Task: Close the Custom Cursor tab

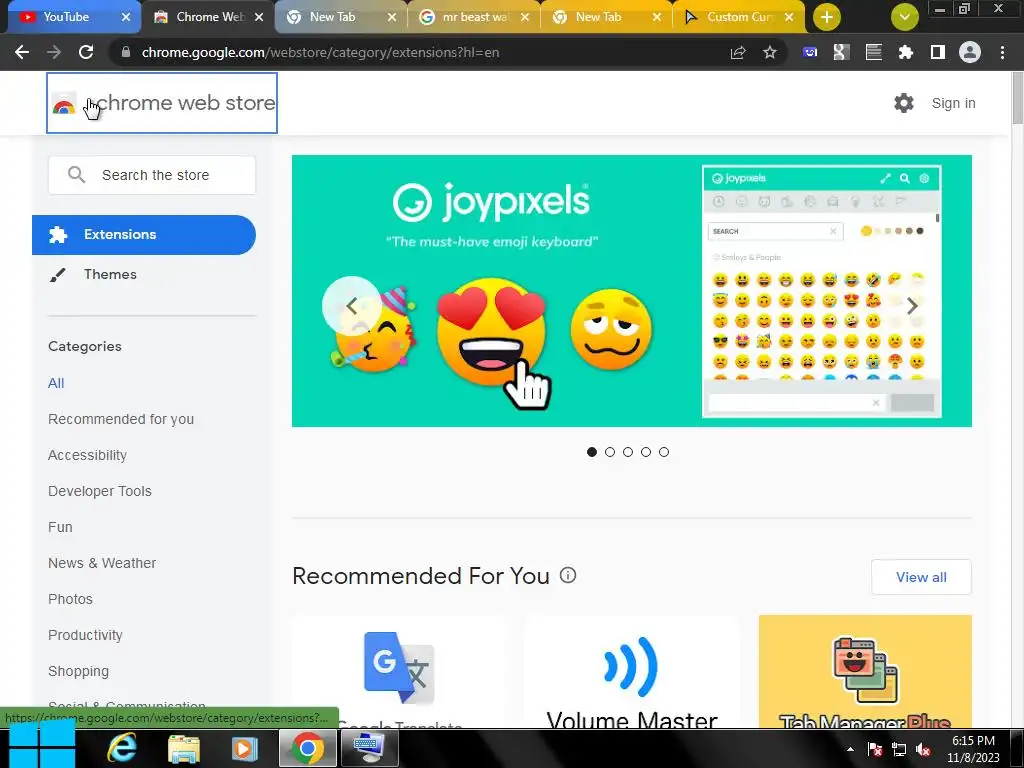Action: 789,17
